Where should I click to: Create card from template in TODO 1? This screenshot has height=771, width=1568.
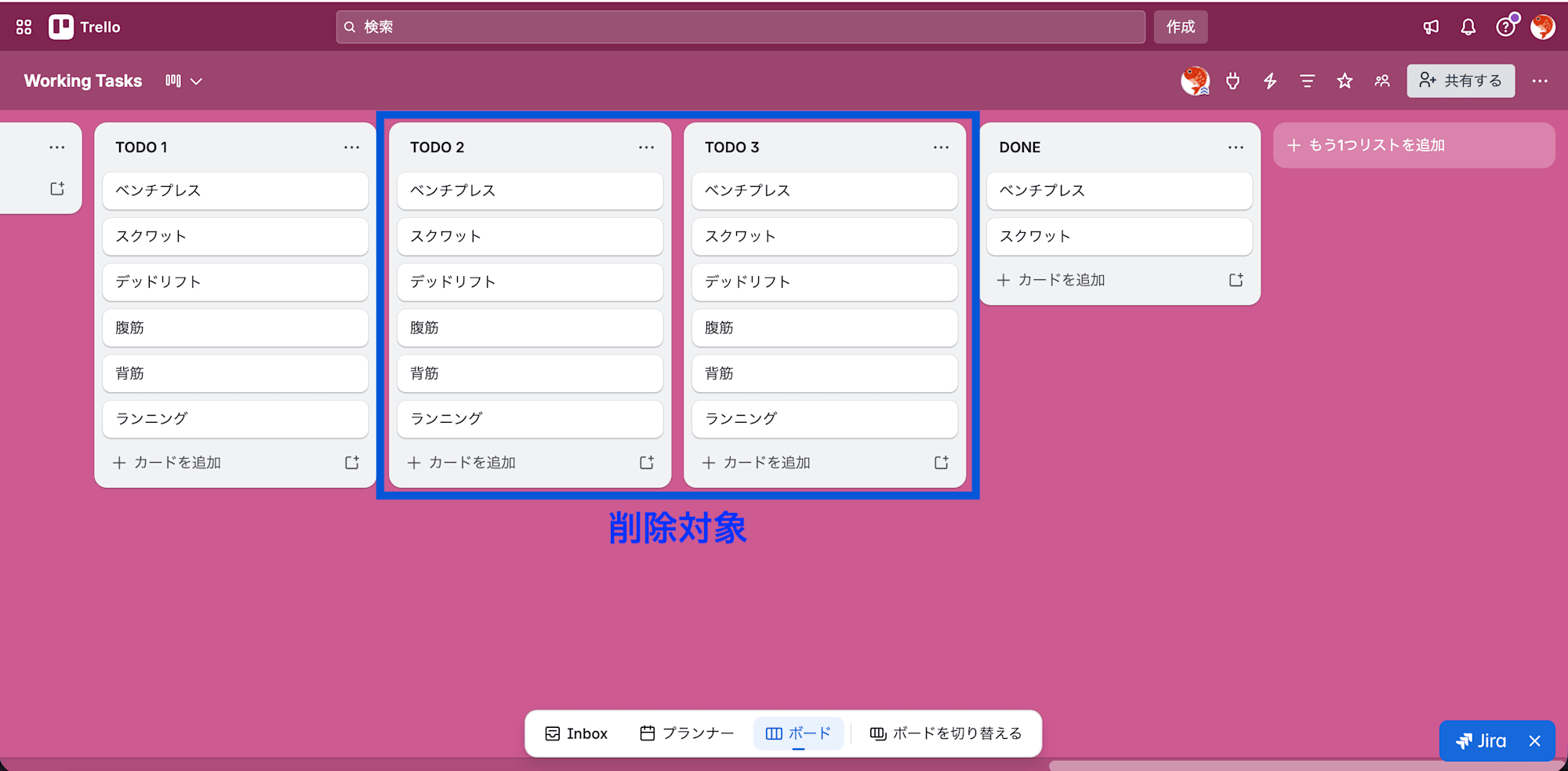coord(352,463)
